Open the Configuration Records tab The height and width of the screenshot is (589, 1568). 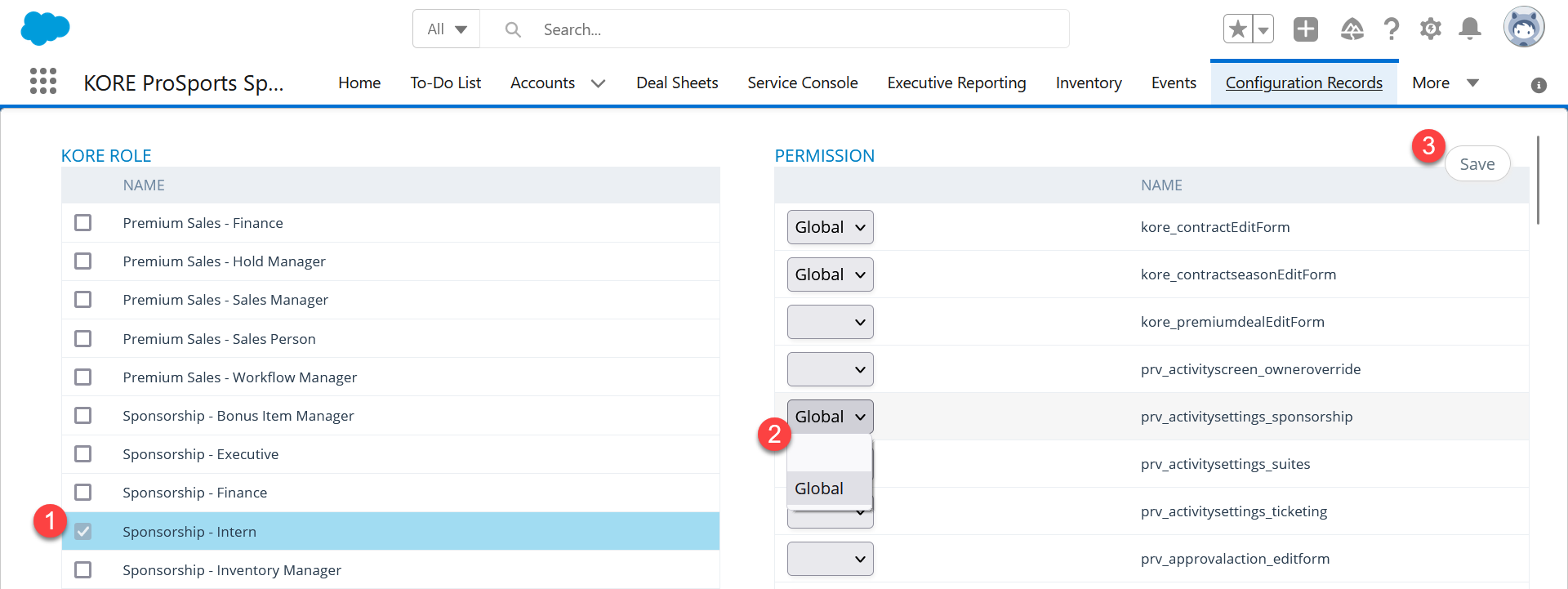[x=1304, y=83]
